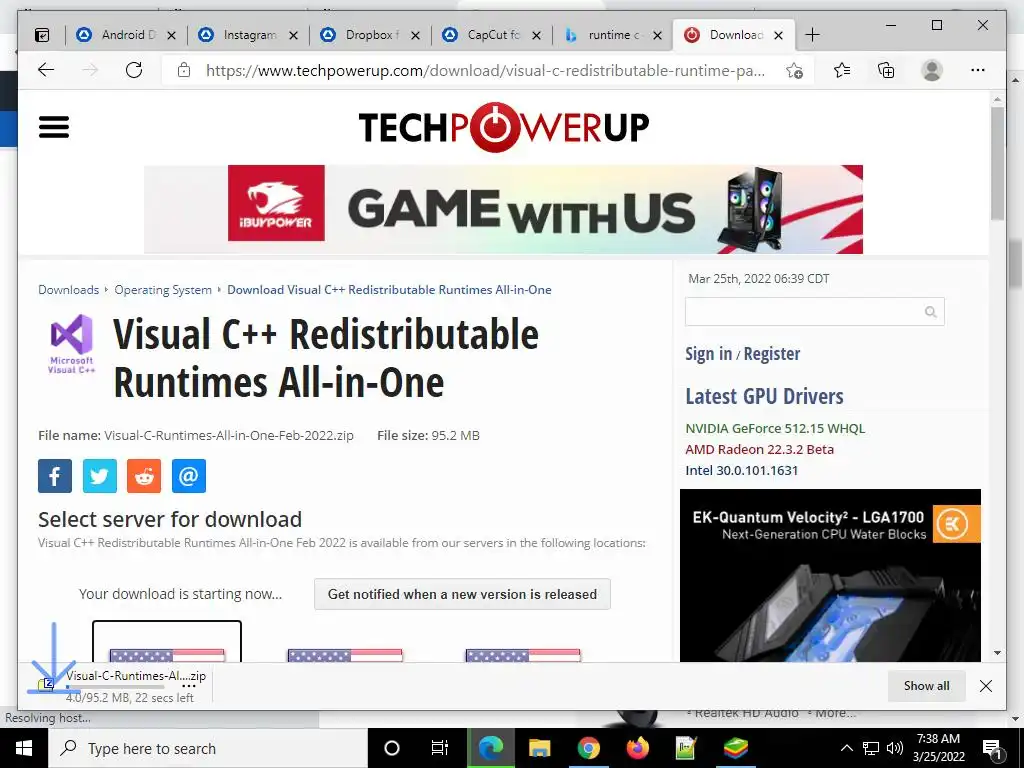Open BlueStacks from taskbar
The height and width of the screenshot is (768, 1024).
[x=735, y=748]
